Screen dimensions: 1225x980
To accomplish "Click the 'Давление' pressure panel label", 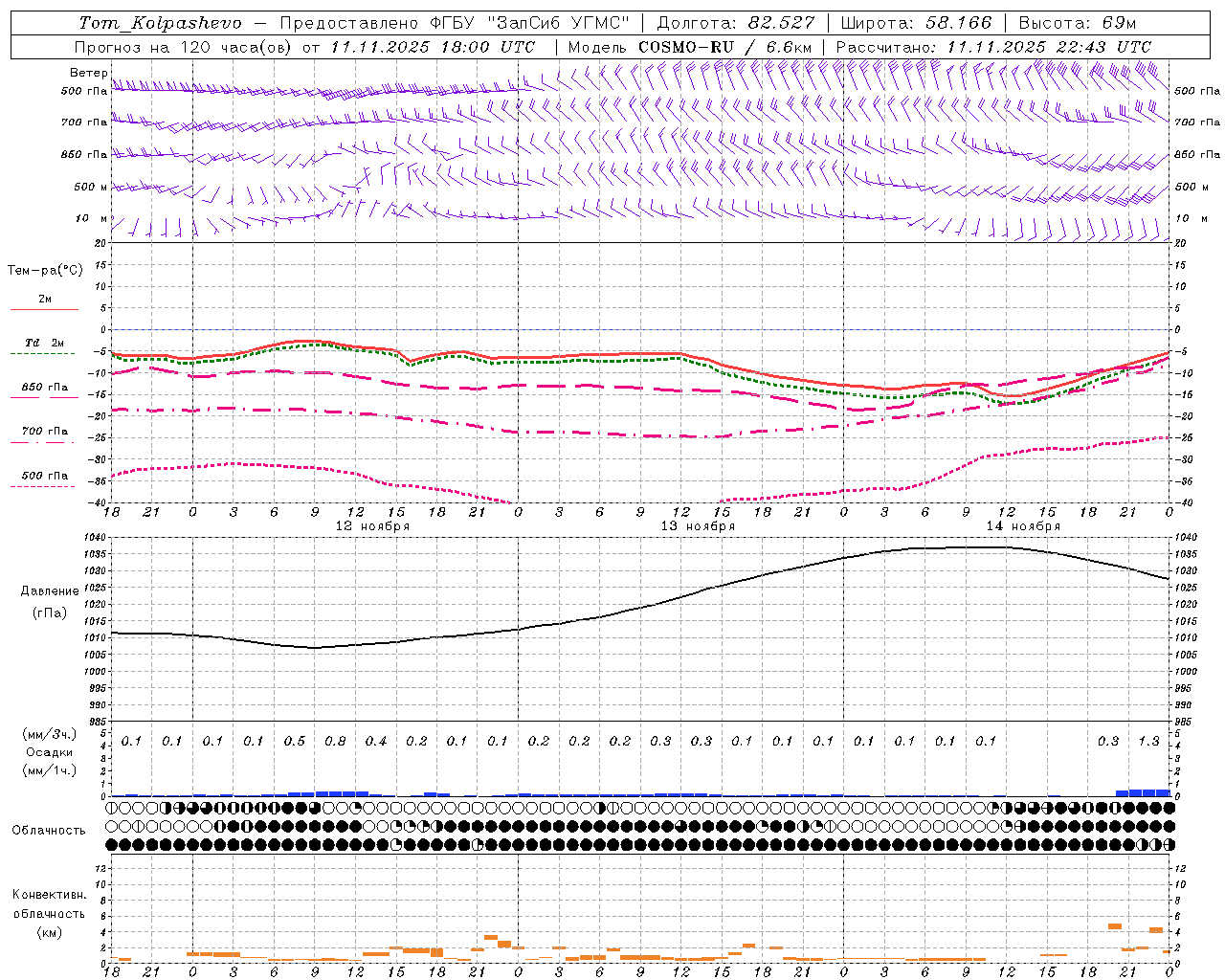I will point(50,591).
